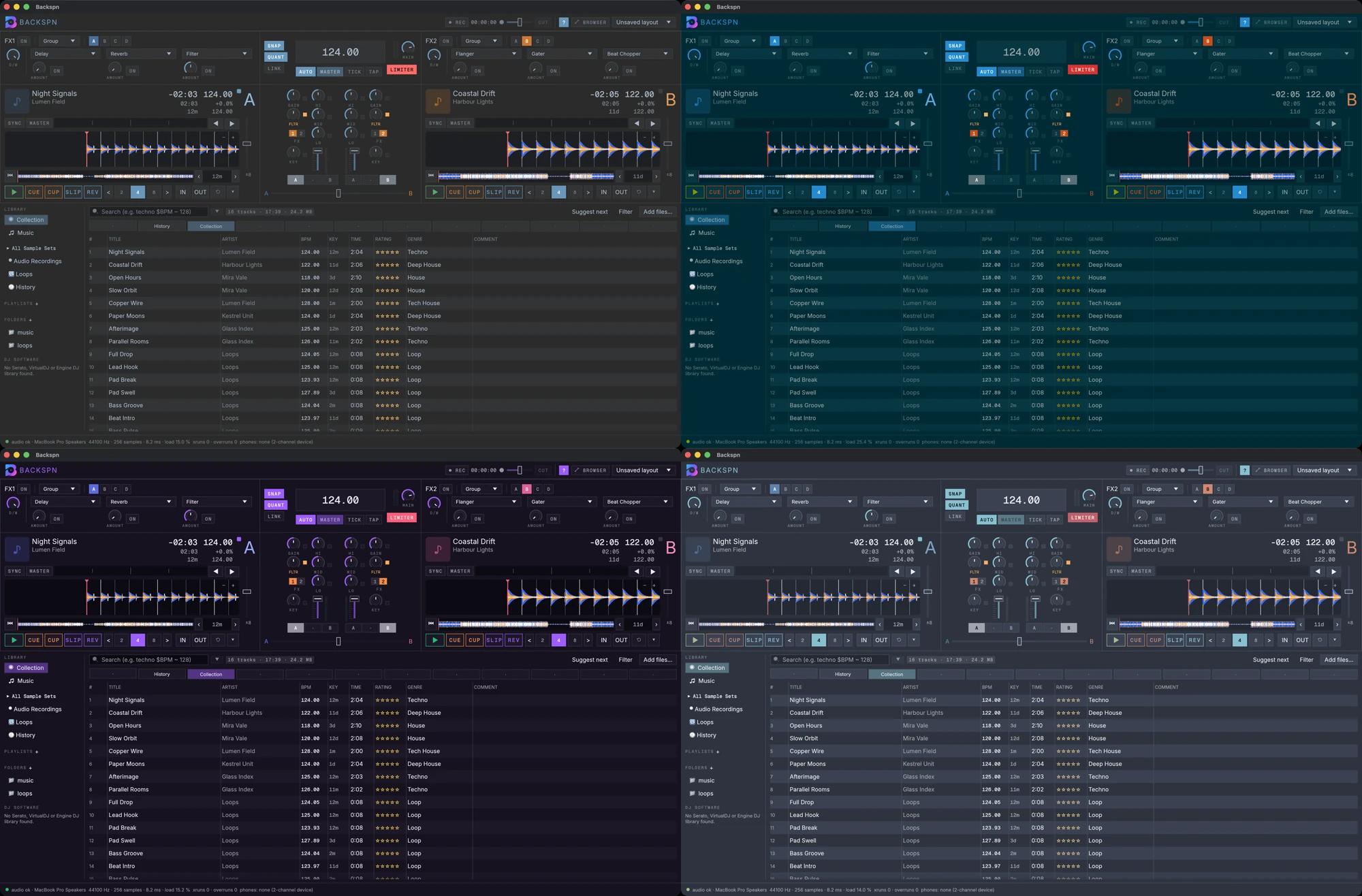Viewport: 1362px width, 896px height.
Task: Toggle the LIMITER in top-left window
Action: pyautogui.click(x=401, y=69)
